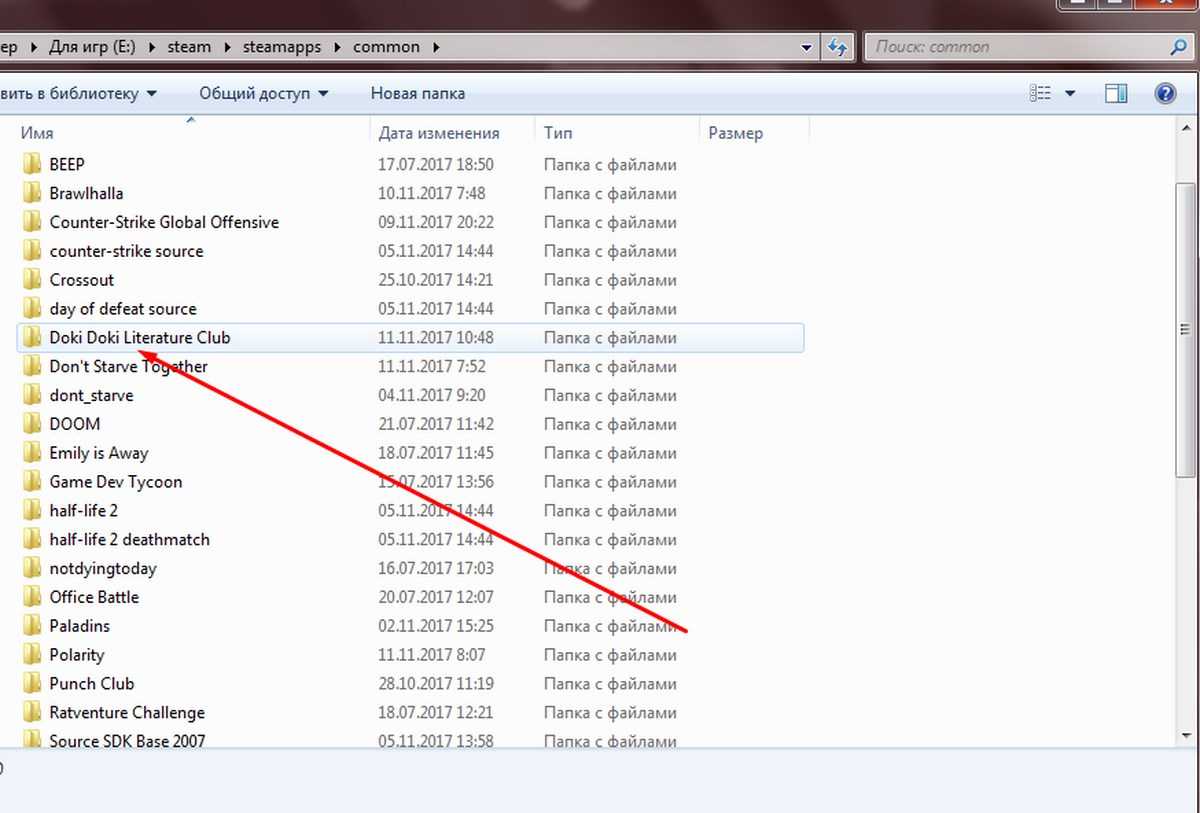
Task: Click the date 28.10.2017 11:19
Action: pyautogui.click(x=436, y=684)
